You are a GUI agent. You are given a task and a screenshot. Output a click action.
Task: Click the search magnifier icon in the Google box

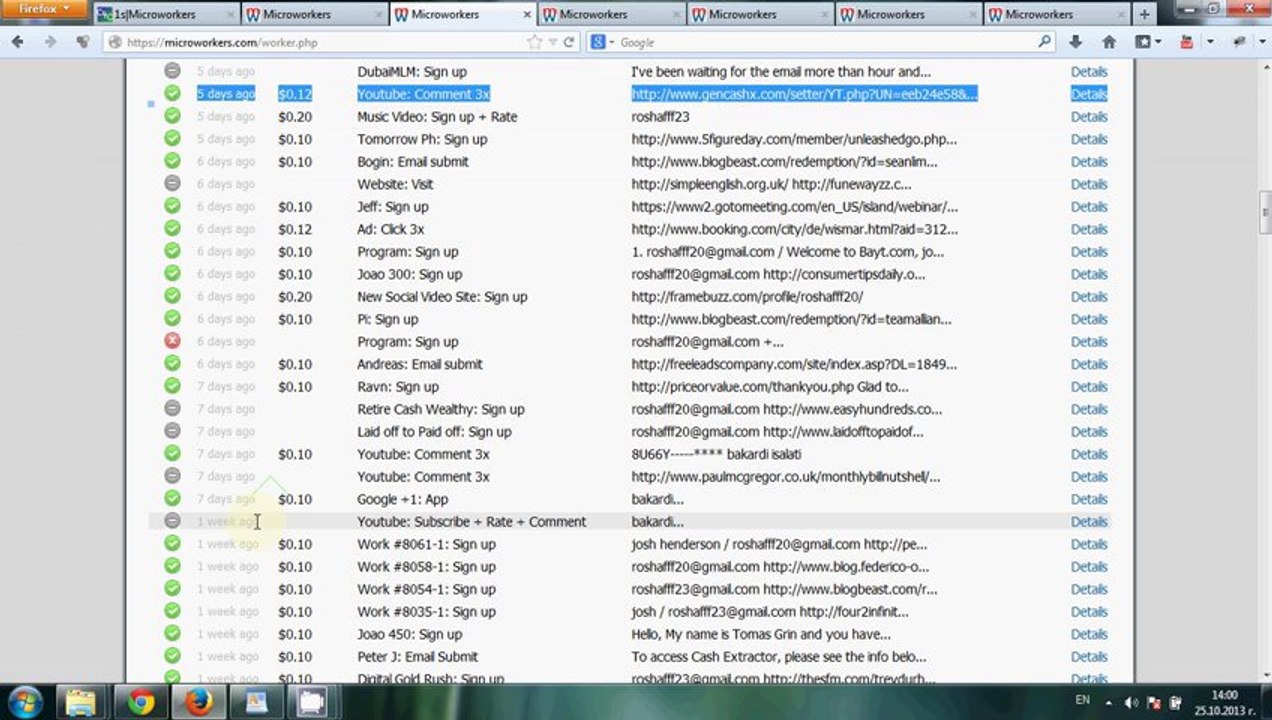tap(1044, 42)
